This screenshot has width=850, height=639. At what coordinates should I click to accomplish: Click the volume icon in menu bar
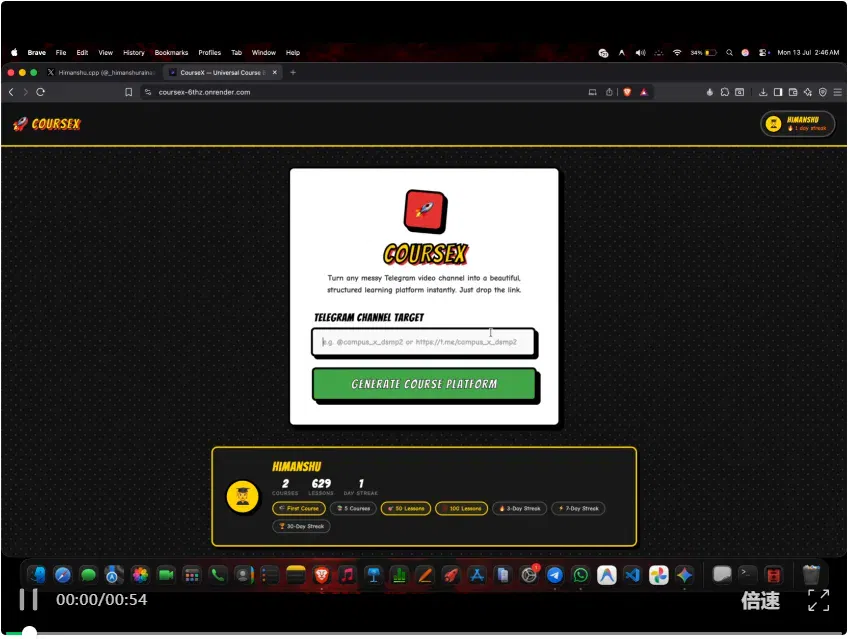click(x=640, y=53)
